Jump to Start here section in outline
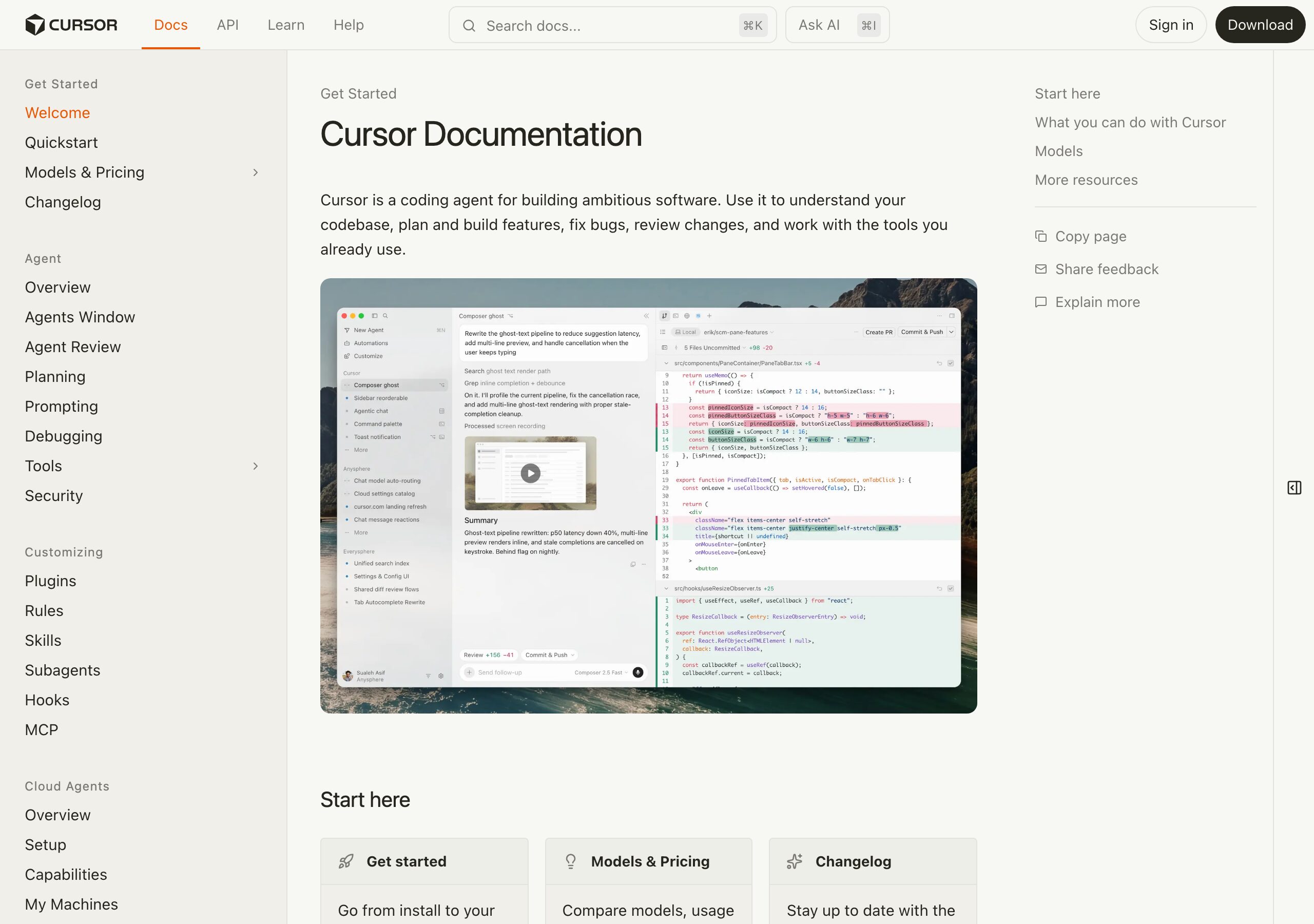This screenshot has width=1314, height=924. pyautogui.click(x=1067, y=94)
